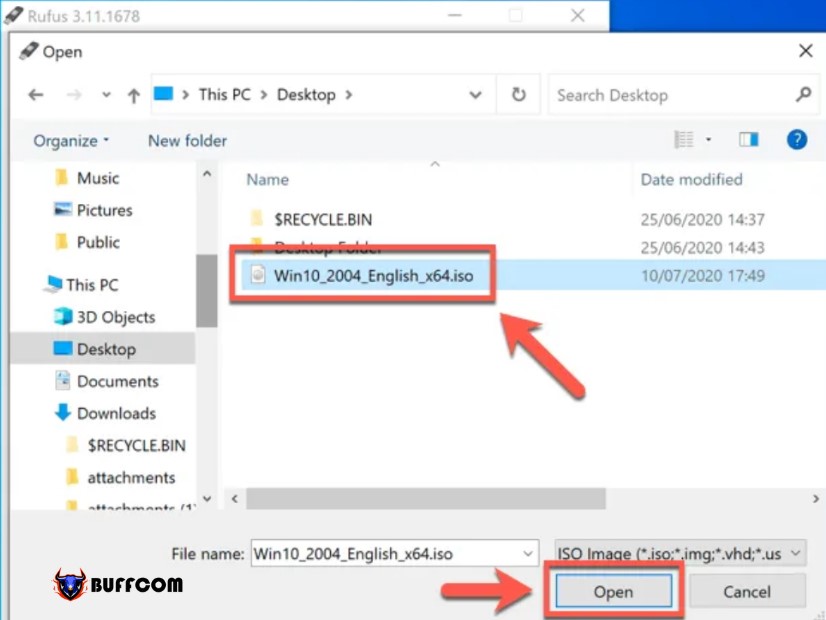
Task: Open recent locations dropdown arrow
Action: [x=106, y=95]
